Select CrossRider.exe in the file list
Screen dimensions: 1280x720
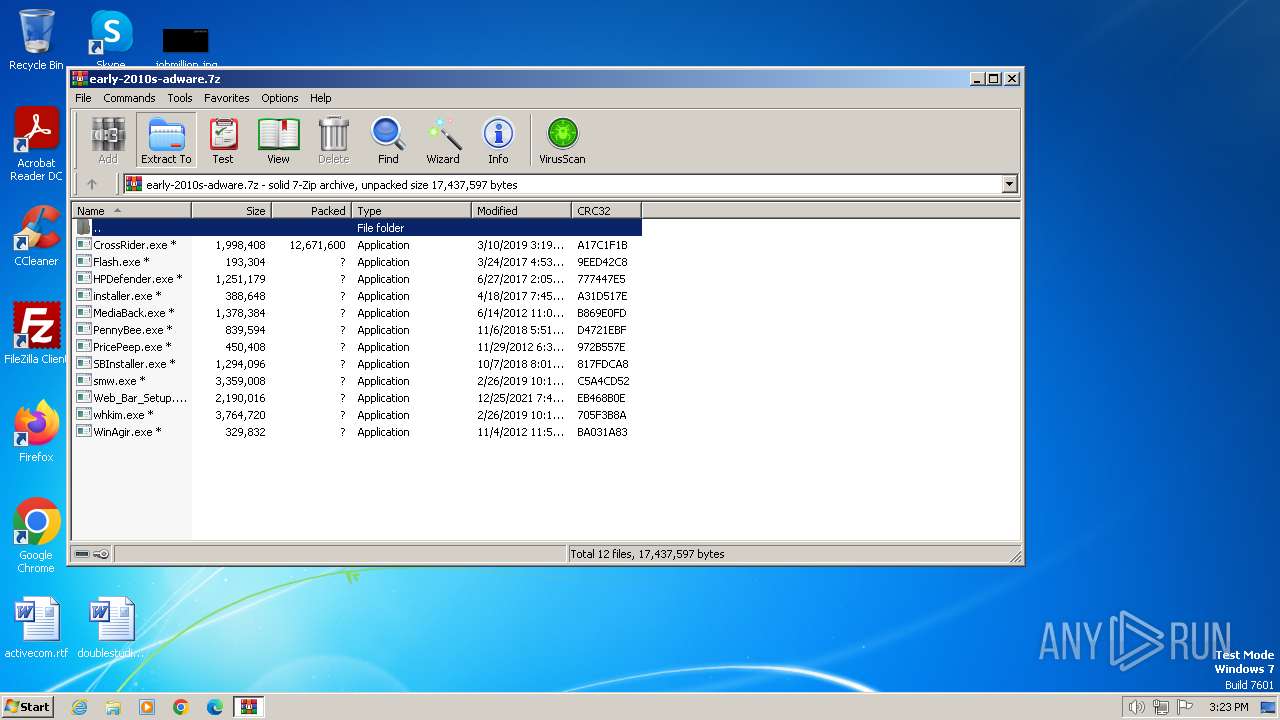coord(357,245)
